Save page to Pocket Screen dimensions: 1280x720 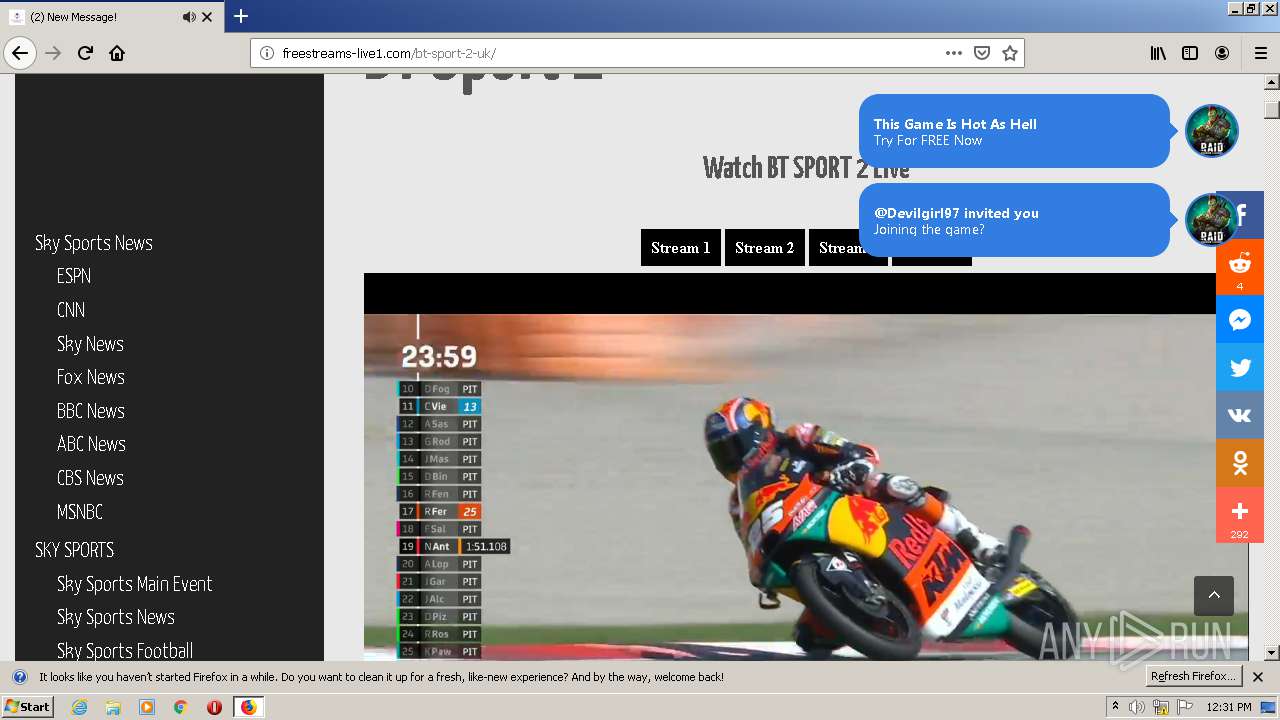pos(982,53)
